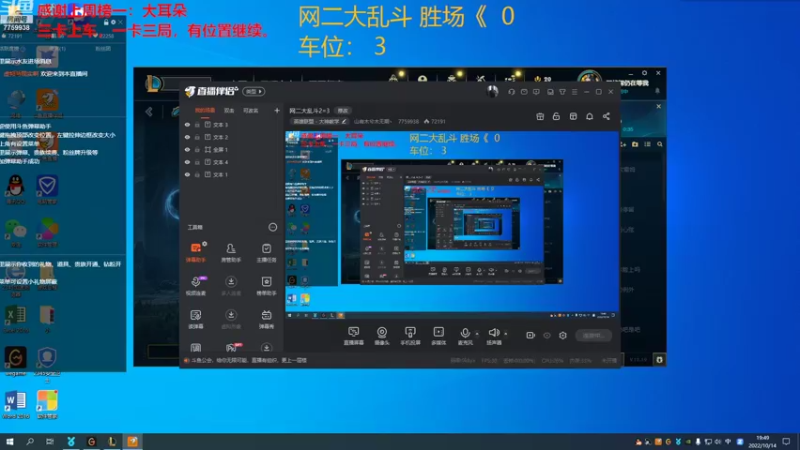Hide the 文本 2 layer
The width and height of the screenshot is (800, 450).
point(187,137)
